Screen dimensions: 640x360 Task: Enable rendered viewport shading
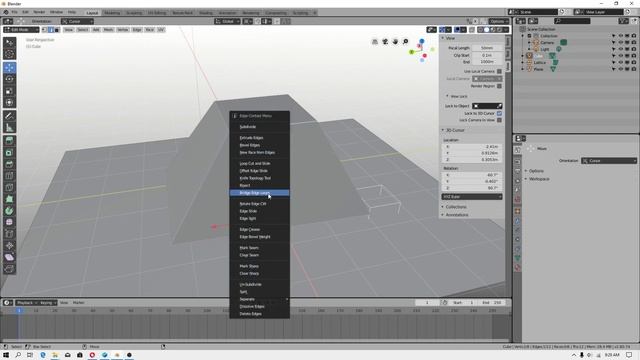point(499,29)
